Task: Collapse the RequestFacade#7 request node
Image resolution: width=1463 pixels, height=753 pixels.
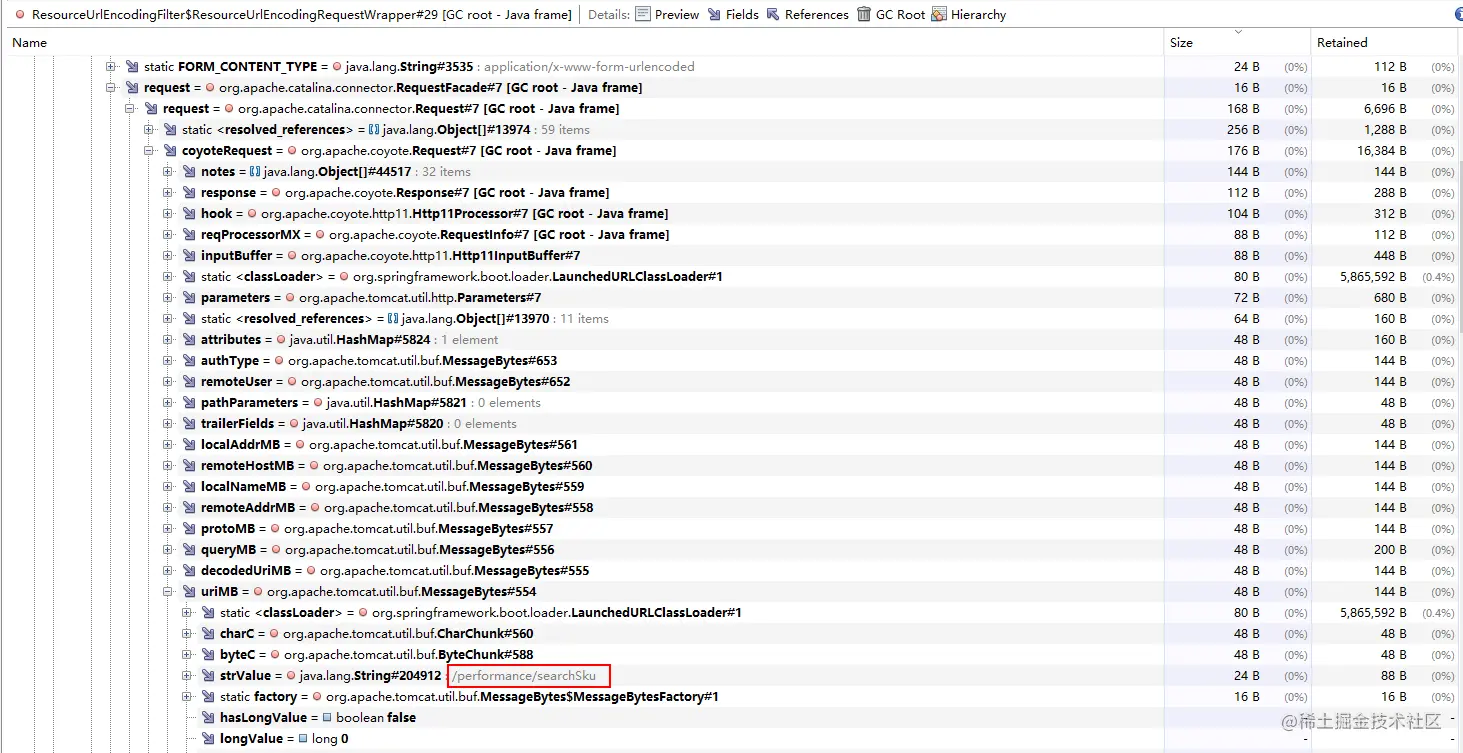Action: [110, 88]
